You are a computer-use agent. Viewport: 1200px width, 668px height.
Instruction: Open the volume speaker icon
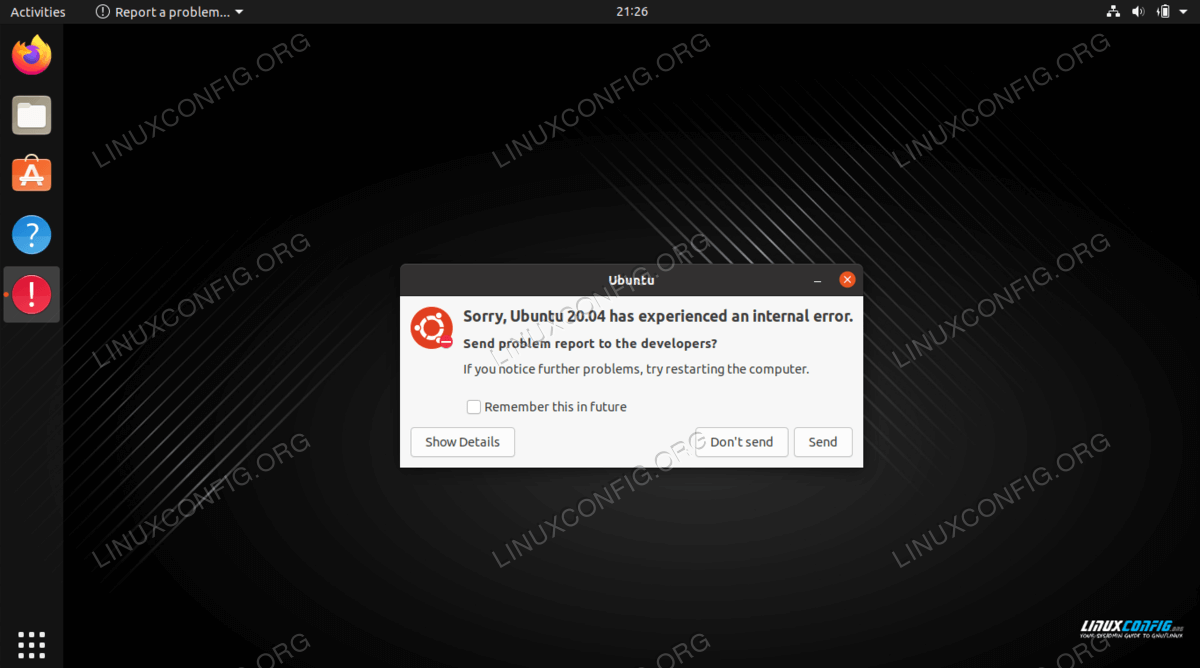1138,12
